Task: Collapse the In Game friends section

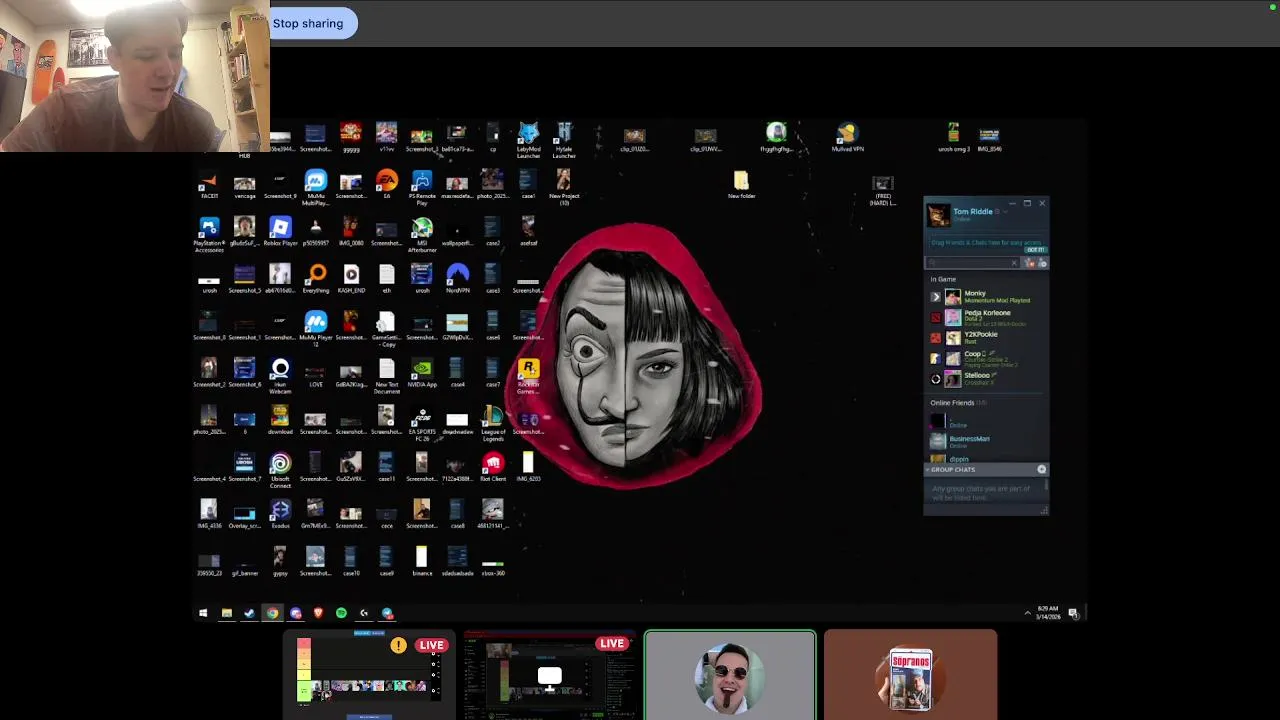Action: pos(943,279)
